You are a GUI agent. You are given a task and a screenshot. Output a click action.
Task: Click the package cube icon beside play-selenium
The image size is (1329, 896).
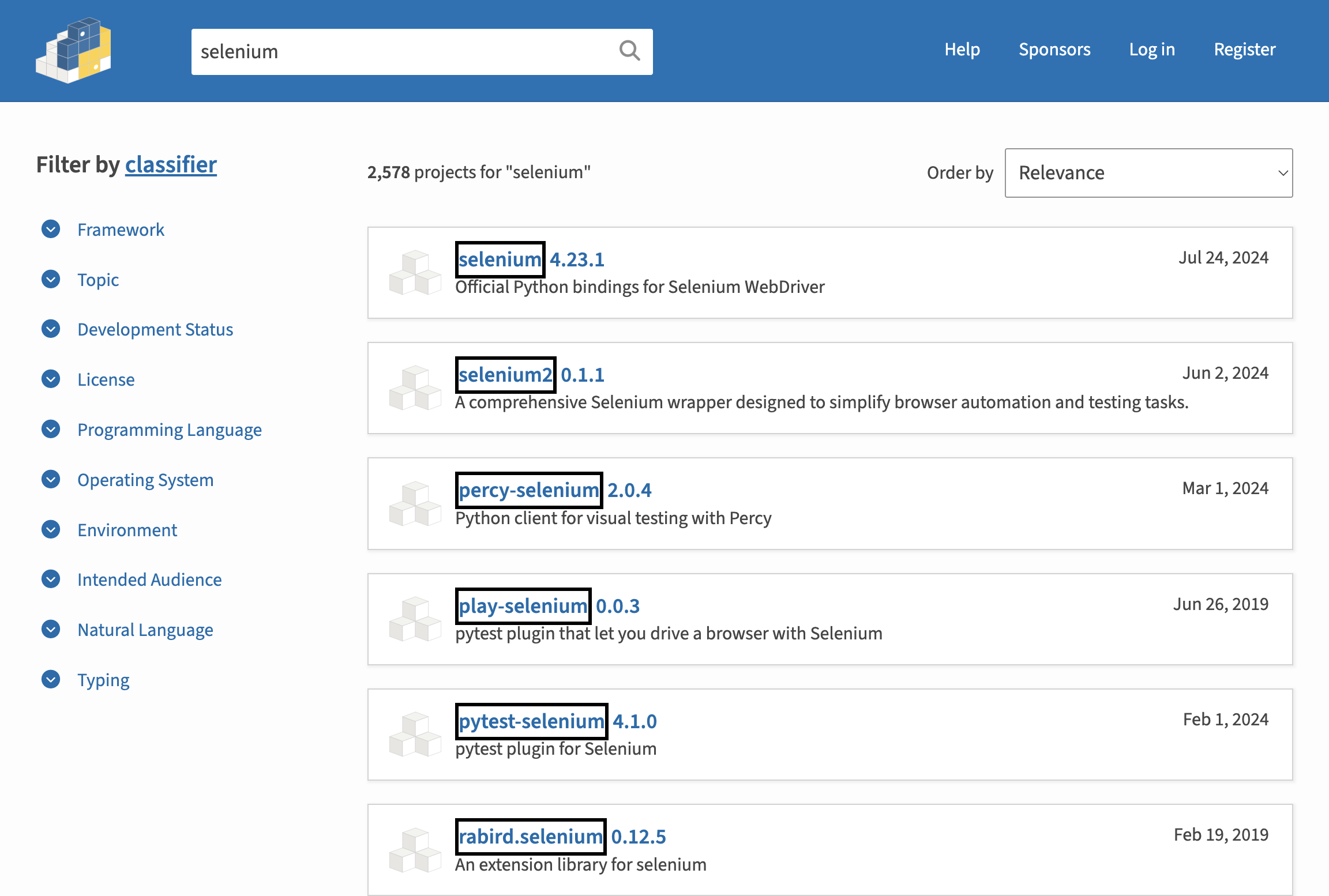coord(415,619)
